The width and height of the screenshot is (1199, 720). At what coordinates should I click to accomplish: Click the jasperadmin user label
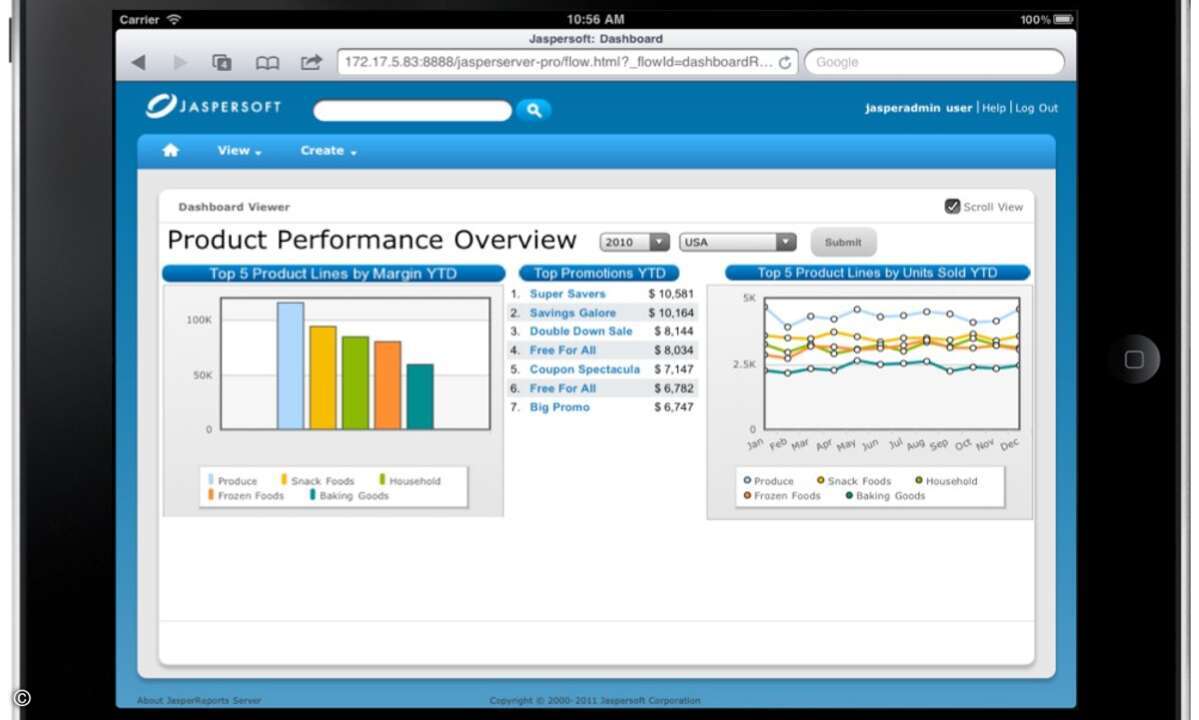click(x=918, y=108)
